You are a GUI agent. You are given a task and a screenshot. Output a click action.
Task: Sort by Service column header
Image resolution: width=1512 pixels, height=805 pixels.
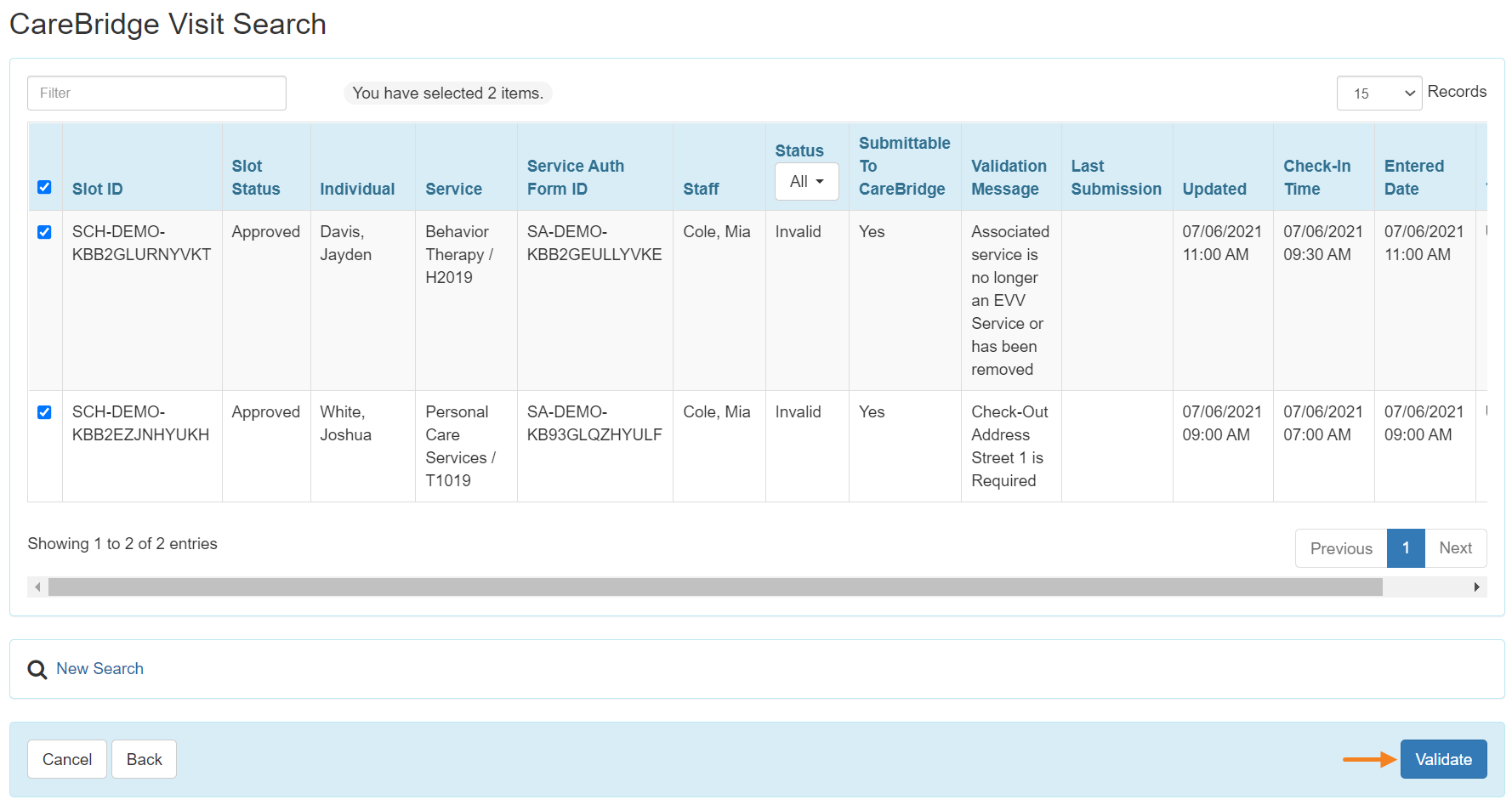[x=453, y=189]
